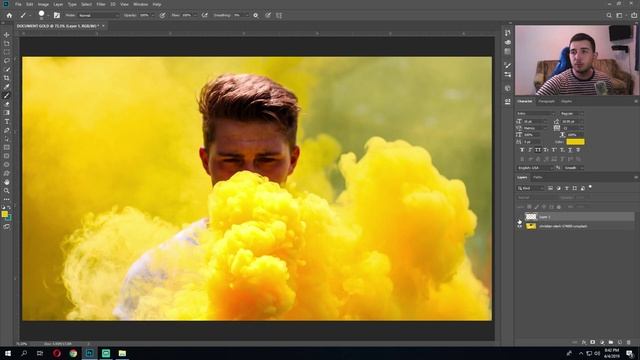Open the Brush Preset picker arrow
The width and height of the screenshot is (640, 360).
tap(48, 16)
